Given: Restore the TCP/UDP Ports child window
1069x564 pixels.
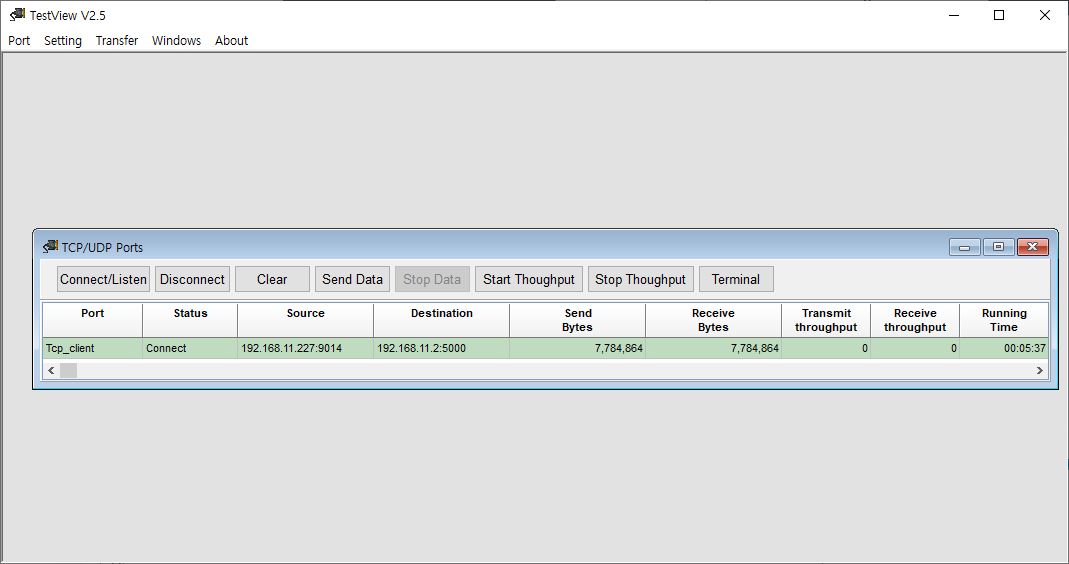Looking at the screenshot, I should 998,247.
